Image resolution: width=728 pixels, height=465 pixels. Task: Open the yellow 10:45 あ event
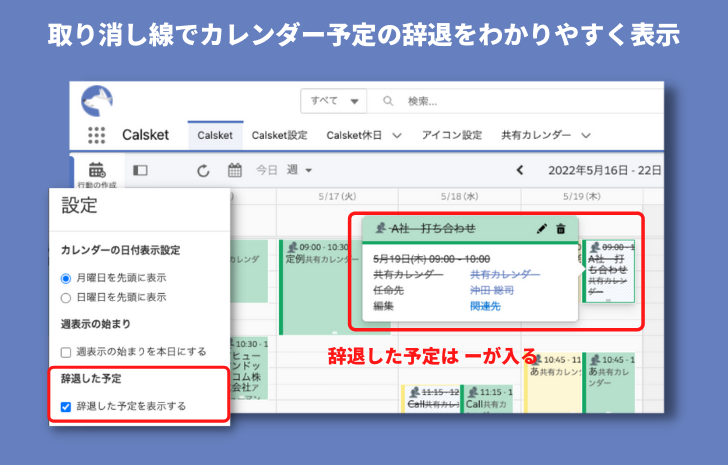point(552,382)
